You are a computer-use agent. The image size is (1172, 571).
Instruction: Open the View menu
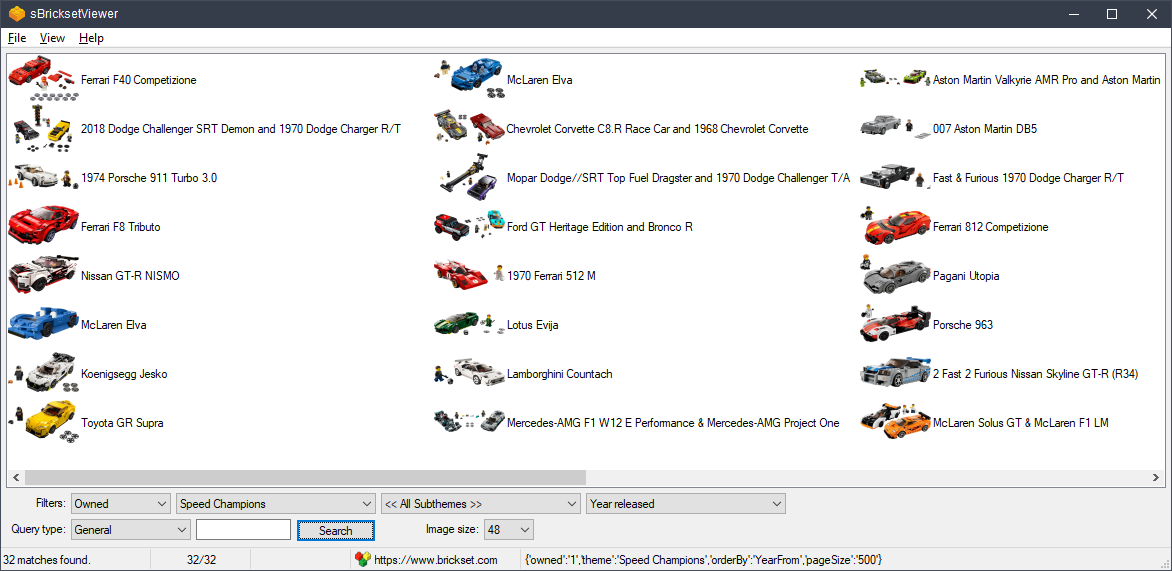(x=52, y=38)
